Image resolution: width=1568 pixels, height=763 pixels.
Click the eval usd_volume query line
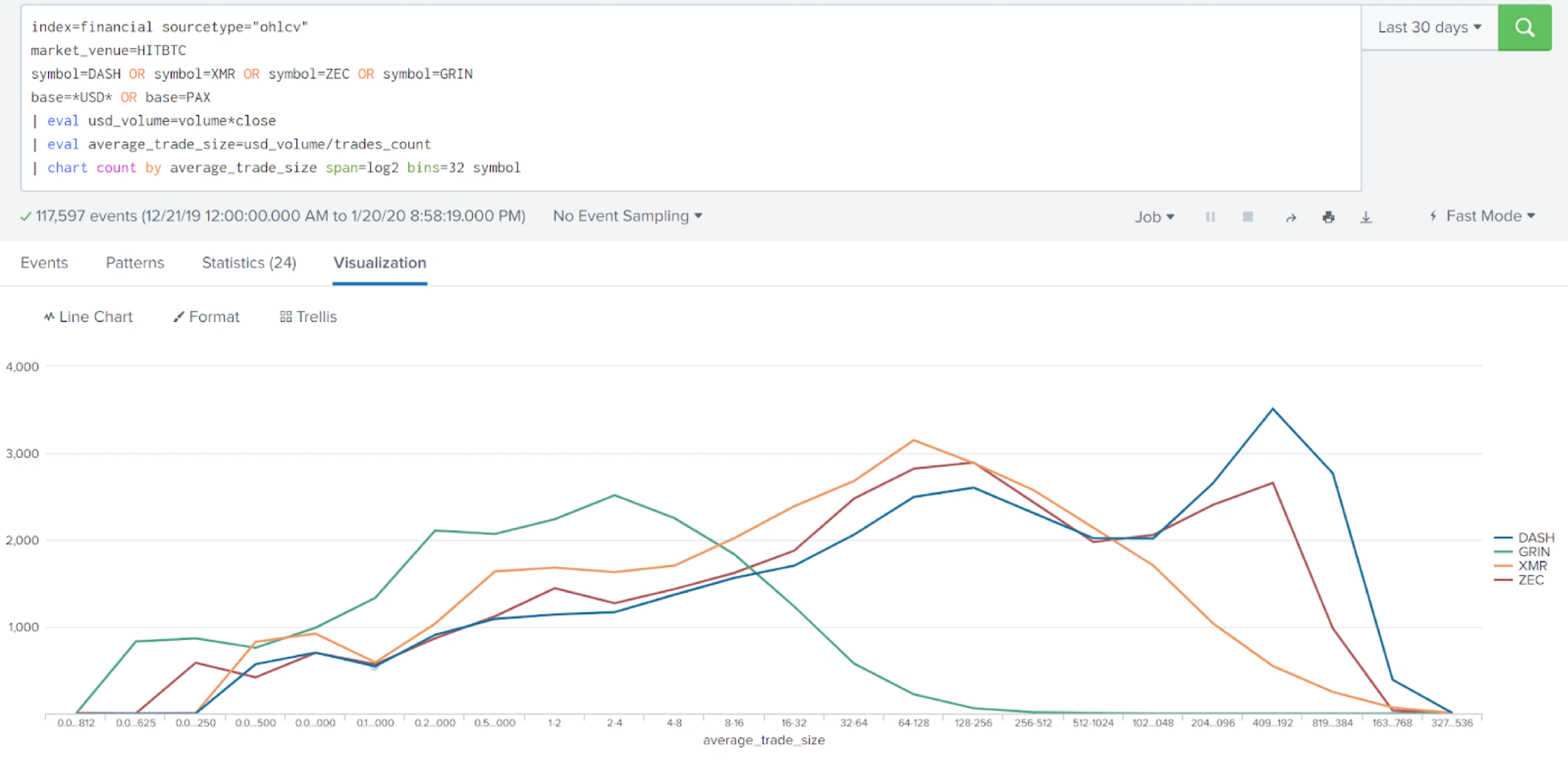[154, 120]
